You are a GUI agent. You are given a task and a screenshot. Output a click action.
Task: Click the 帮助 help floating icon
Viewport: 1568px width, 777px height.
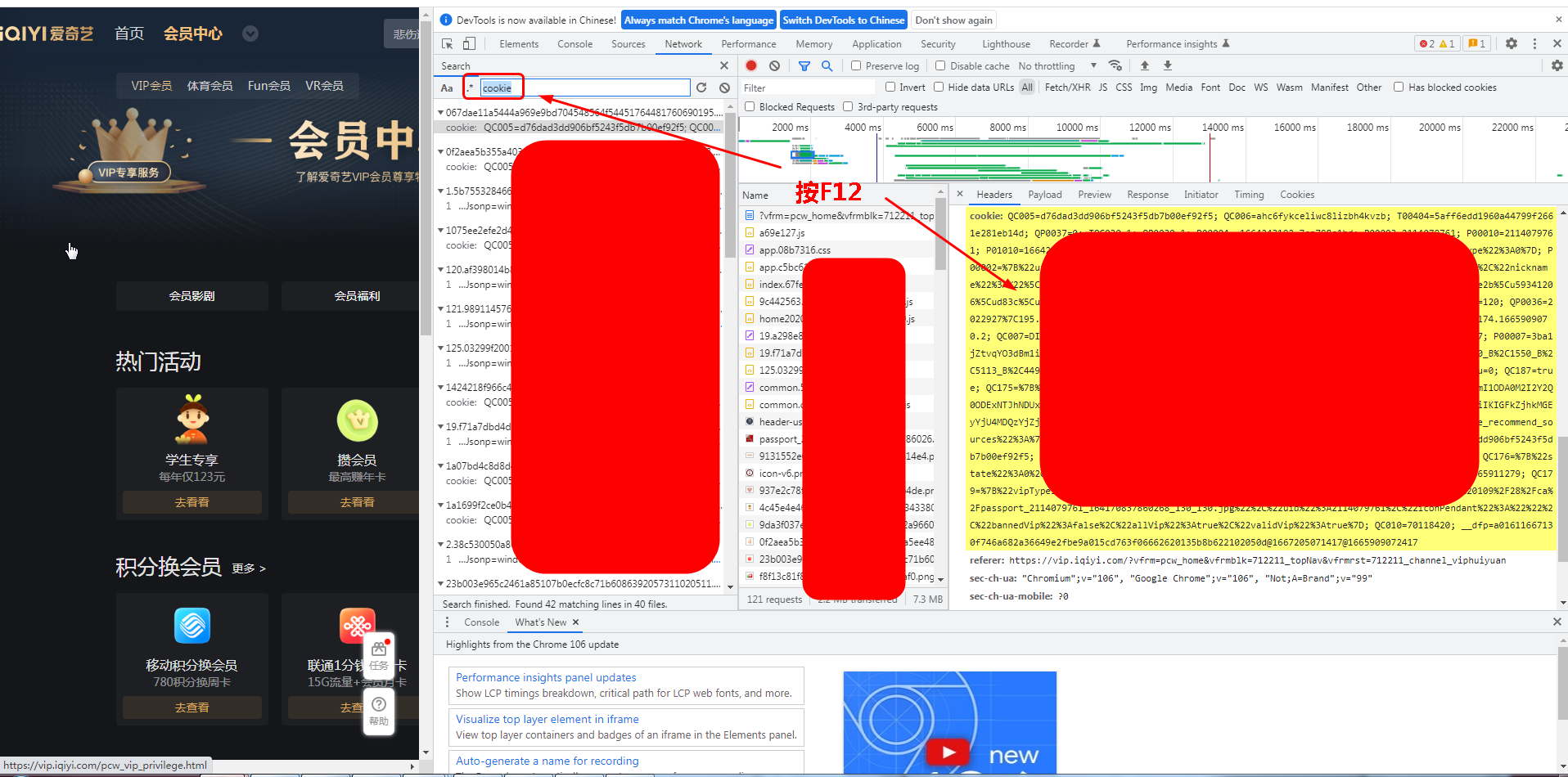[379, 711]
